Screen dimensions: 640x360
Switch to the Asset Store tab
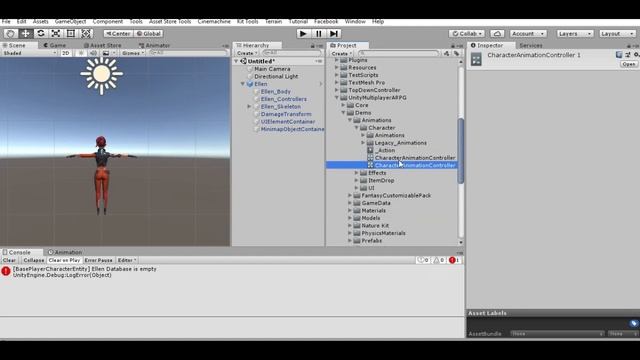pos(102,45)
